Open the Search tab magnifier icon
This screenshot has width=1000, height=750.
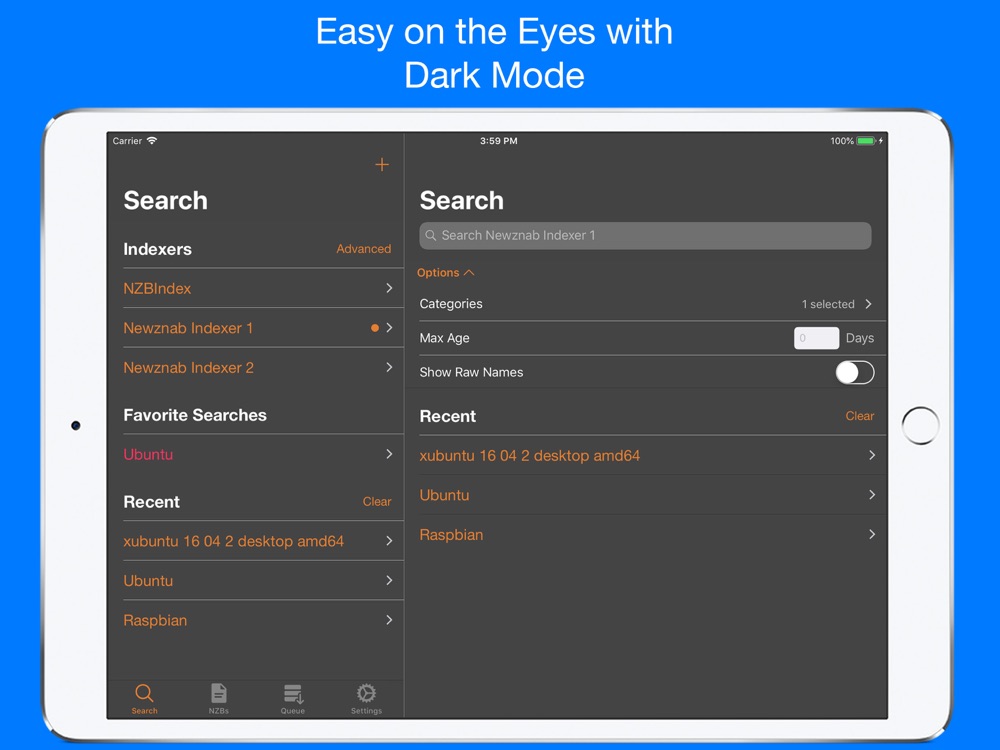tap(144, 694)
